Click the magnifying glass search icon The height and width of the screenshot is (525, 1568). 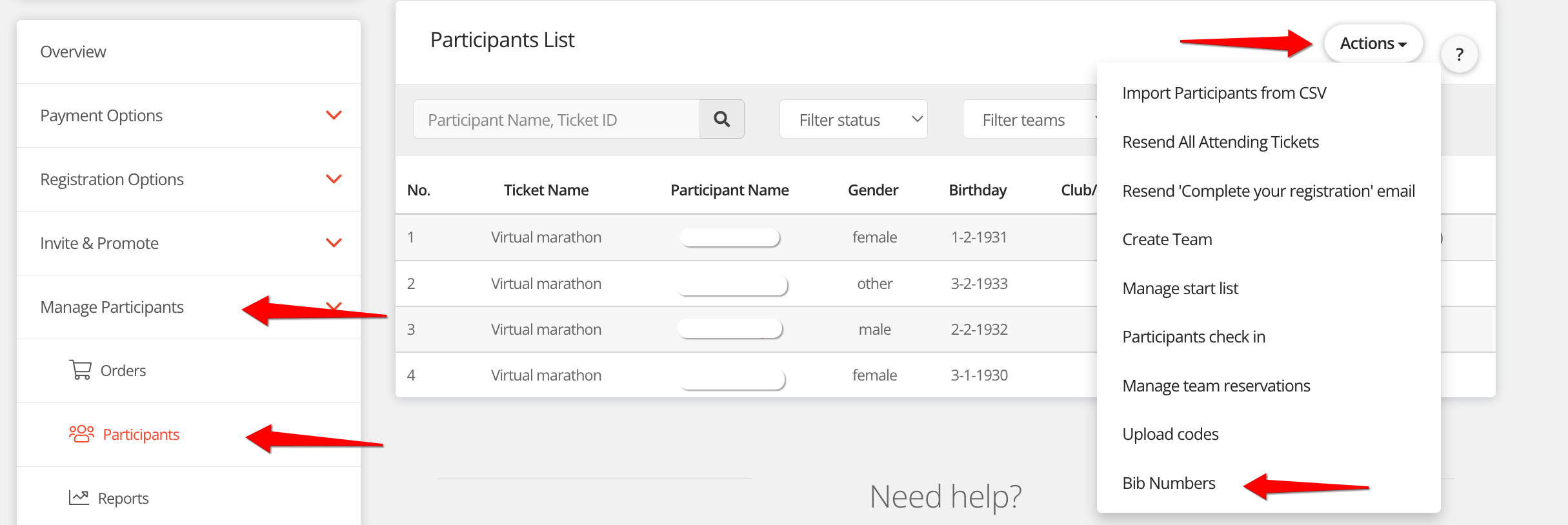(721, 119)
